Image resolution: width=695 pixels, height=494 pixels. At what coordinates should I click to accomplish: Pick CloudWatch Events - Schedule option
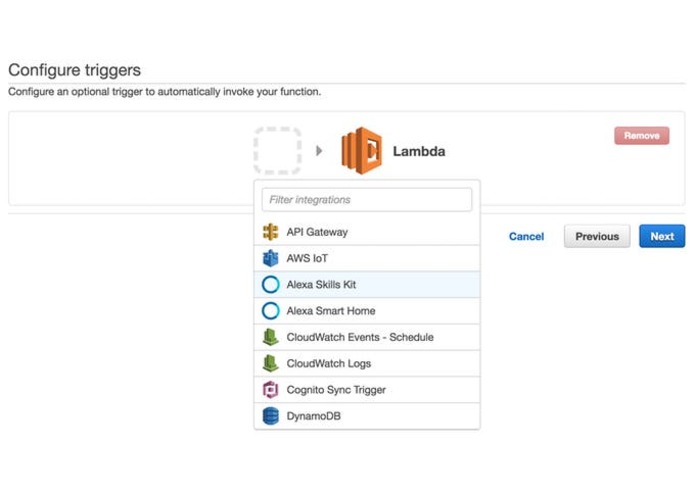[x=367, y=337]
